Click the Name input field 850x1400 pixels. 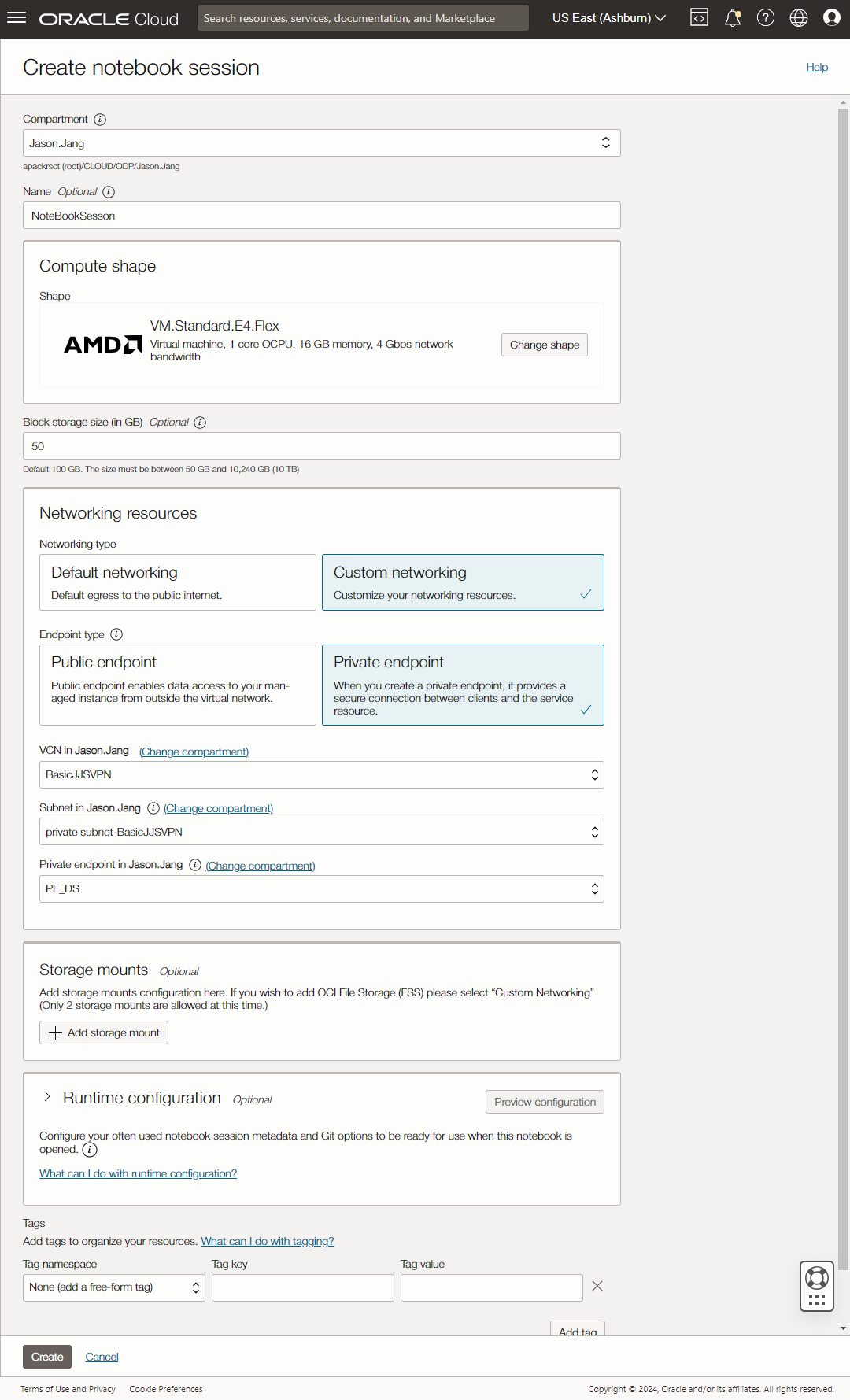[x=322, y=216]
